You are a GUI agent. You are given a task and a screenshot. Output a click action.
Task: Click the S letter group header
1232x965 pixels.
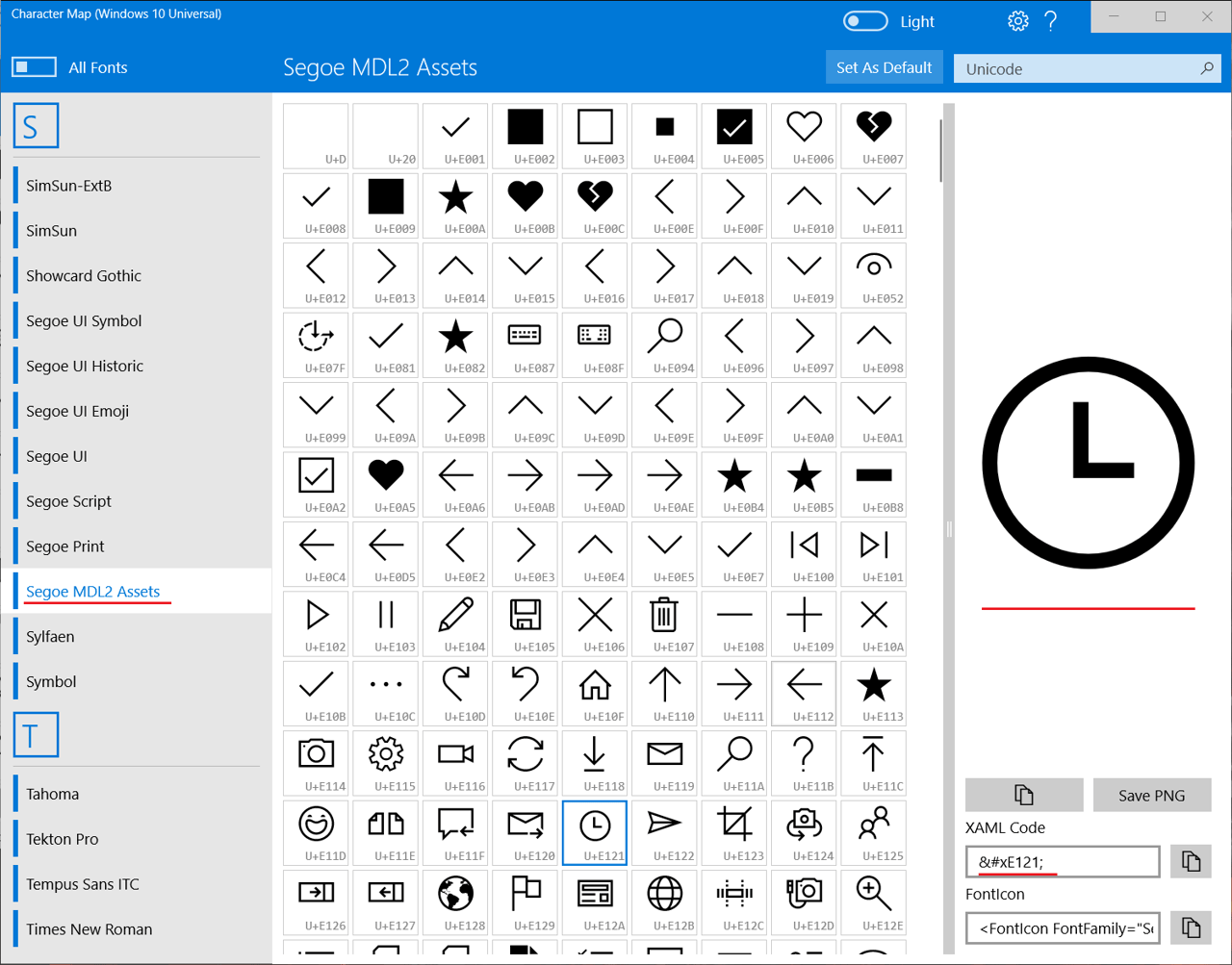click(36, 124)
